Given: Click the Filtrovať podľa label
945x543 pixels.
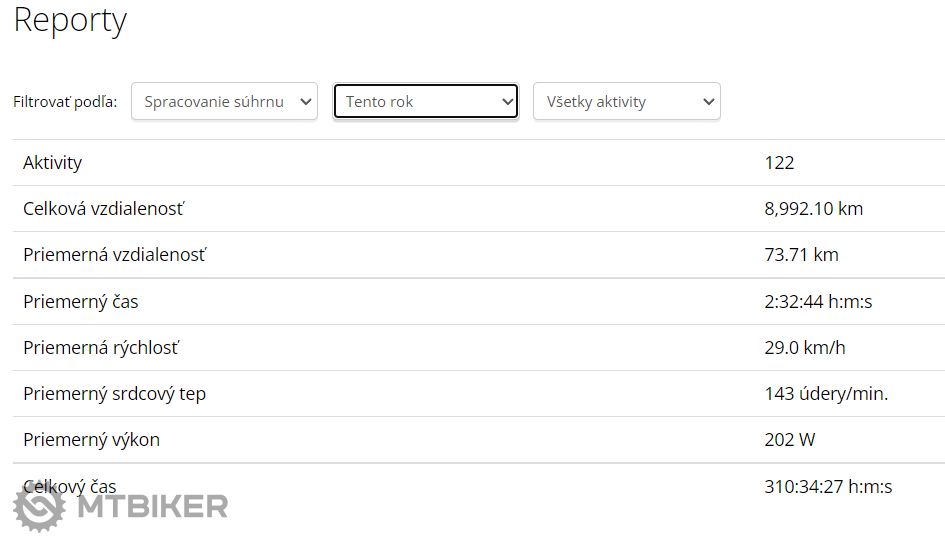Looking at the screenshot, I should point(65,102).
